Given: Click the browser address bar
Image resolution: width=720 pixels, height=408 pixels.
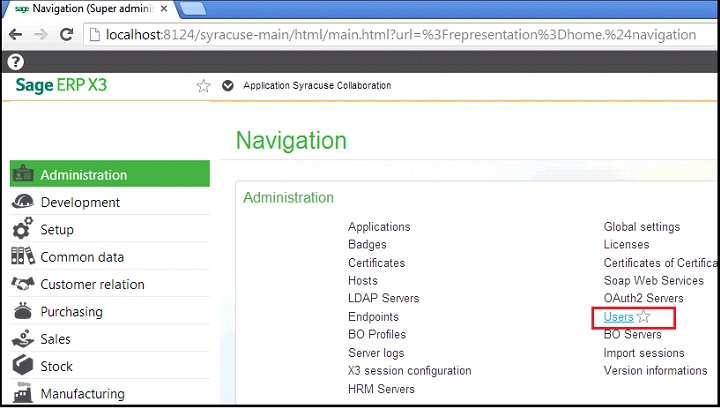Looking at the screenshot, I should [x=399, y=35].
